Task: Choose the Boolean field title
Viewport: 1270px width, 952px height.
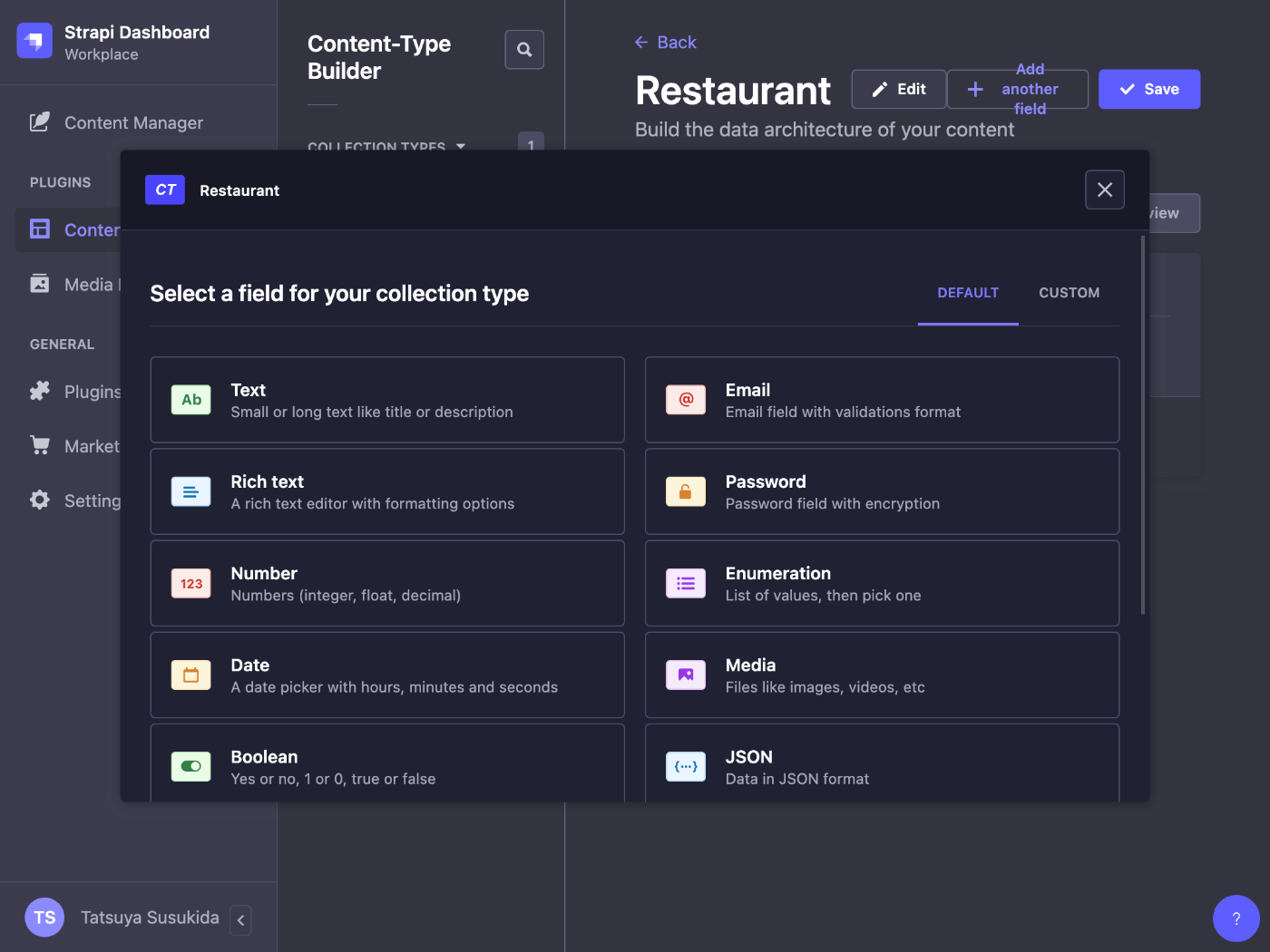Action: pyautogui.click(x=264, y=756)
